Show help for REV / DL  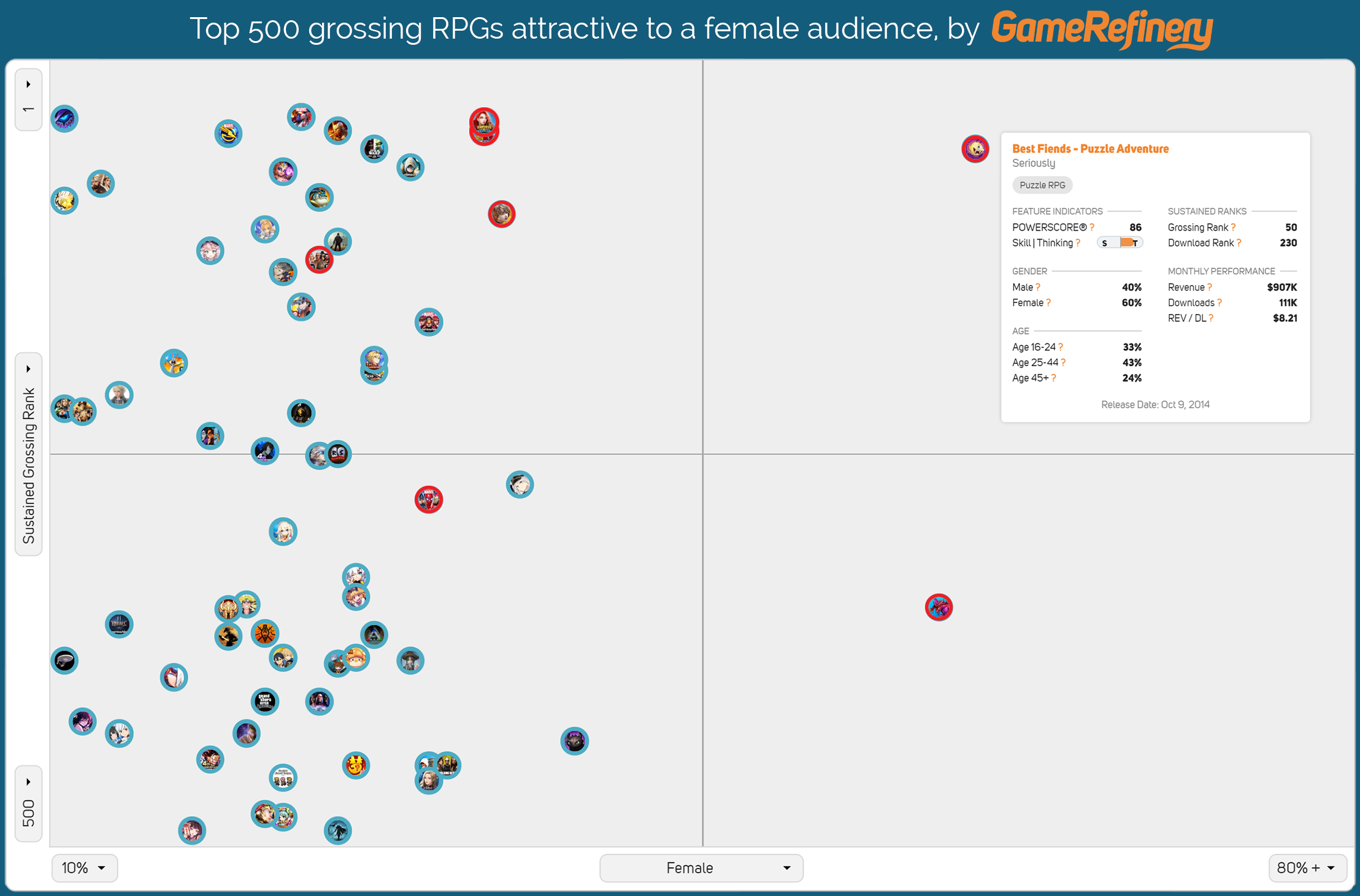(x=1211, y=318)
